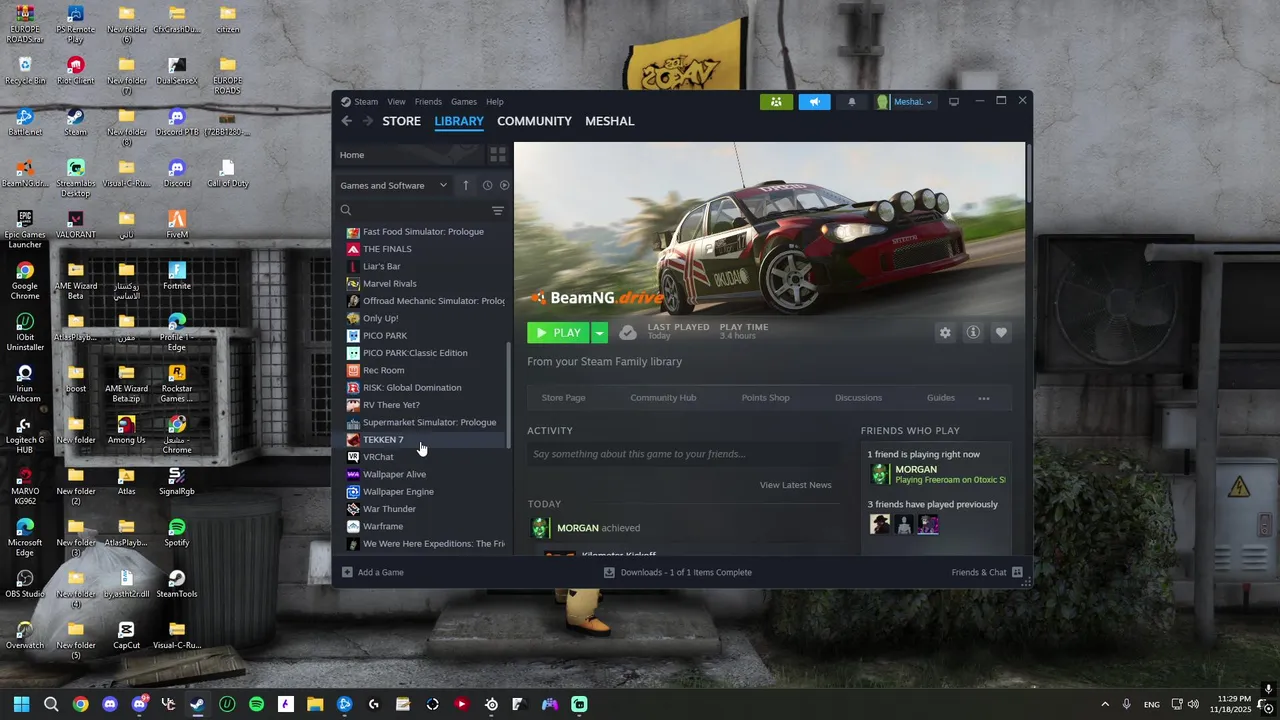1280x720 pixels.
Task: Open Windows Start menu
Action: pos(21,704)
